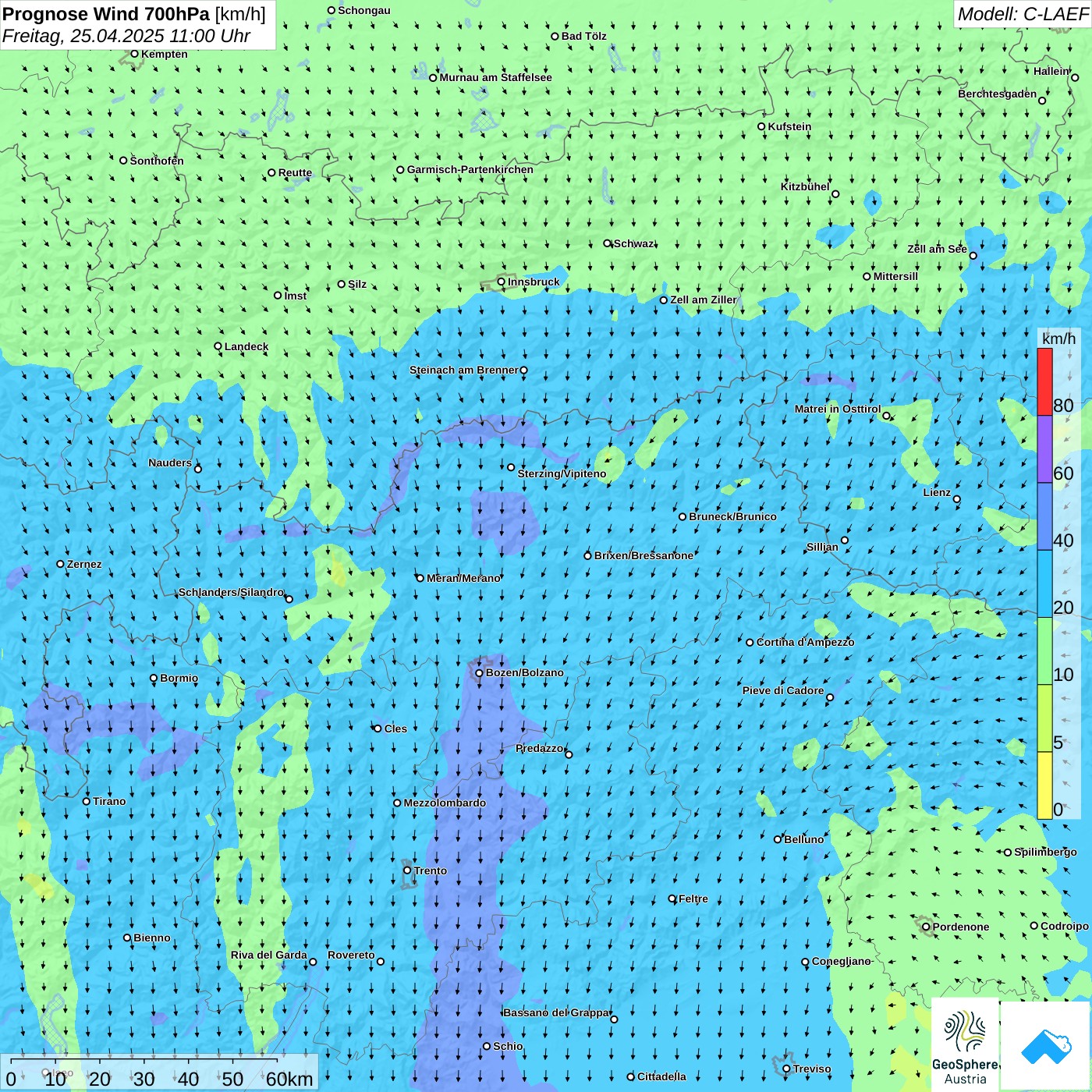Screen dimensions: 1092x1092
Task: Click the 'Brixen/Bressanone' city label
Action: [x=643, y=555]
